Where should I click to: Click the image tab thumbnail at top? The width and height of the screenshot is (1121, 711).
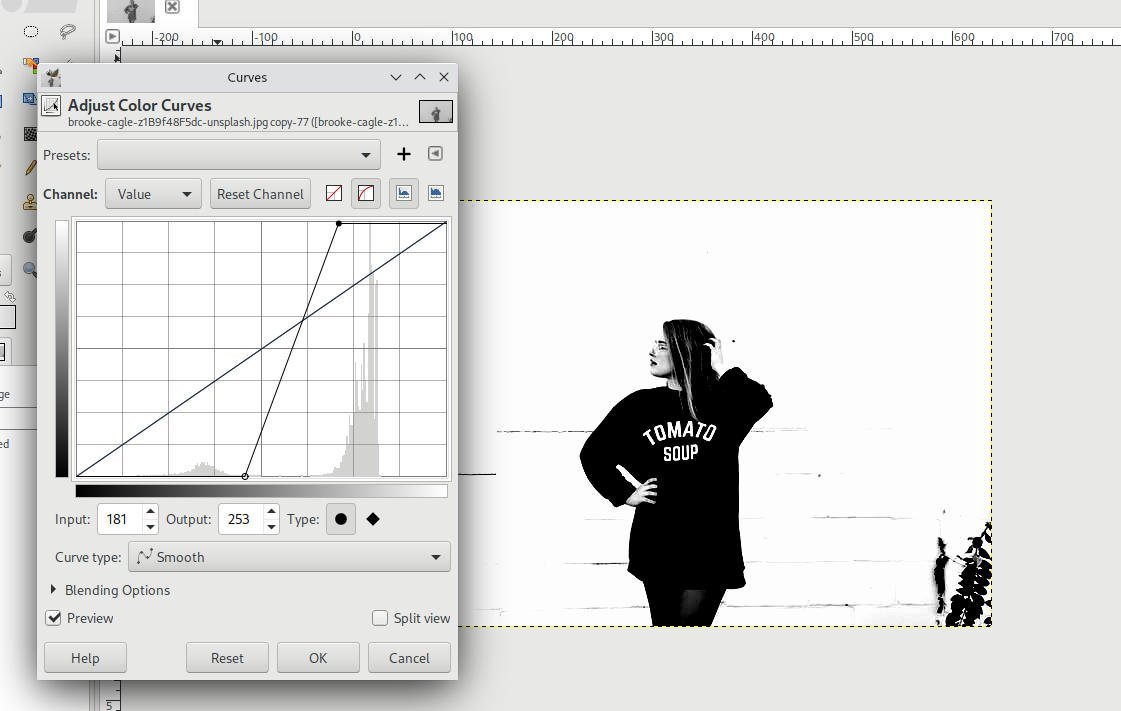(131, 11)
